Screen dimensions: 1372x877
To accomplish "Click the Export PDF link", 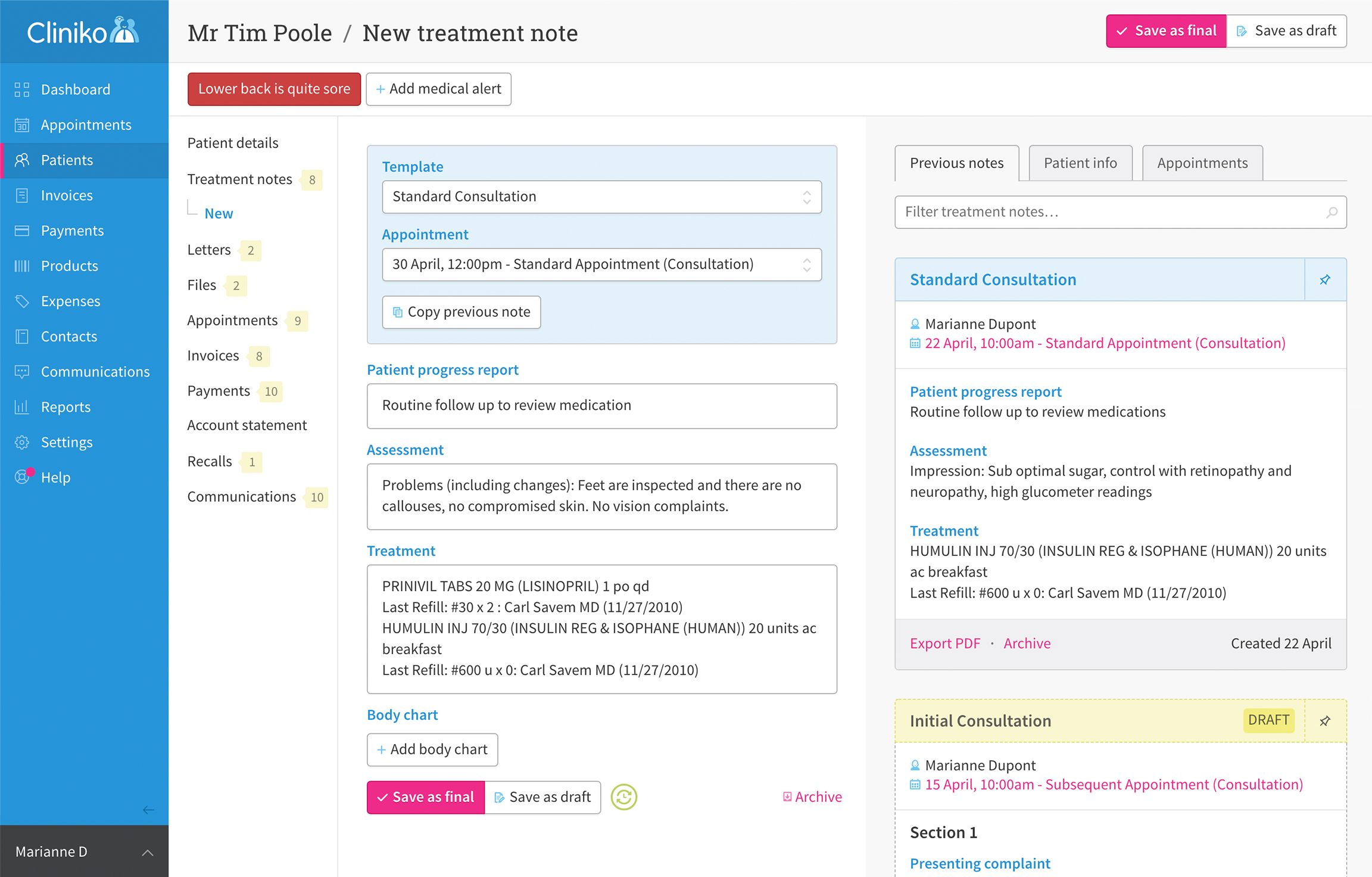I will (x=944, y=643).
